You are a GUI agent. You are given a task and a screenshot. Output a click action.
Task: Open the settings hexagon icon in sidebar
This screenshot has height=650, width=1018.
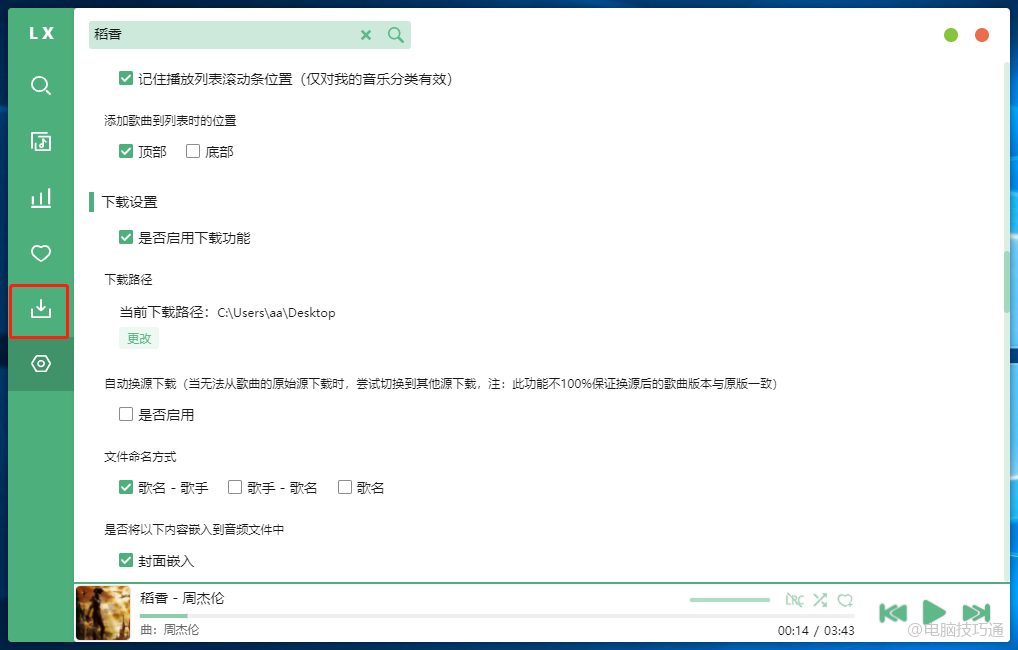[41, 364]
